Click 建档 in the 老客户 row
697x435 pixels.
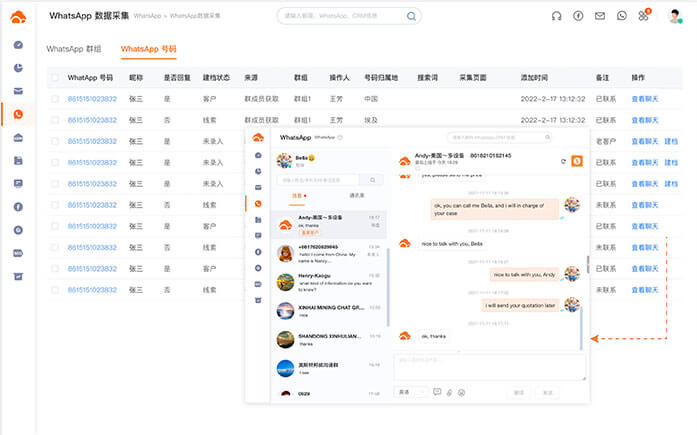coord(671,141)
